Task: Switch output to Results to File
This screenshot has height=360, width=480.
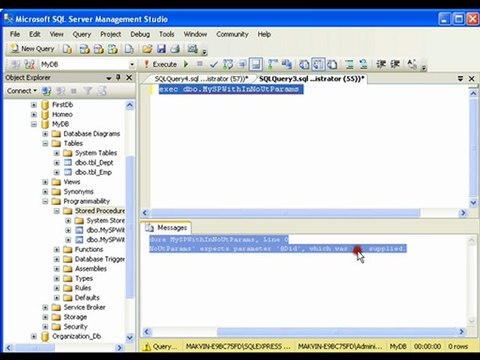Action: coord(332,64)
